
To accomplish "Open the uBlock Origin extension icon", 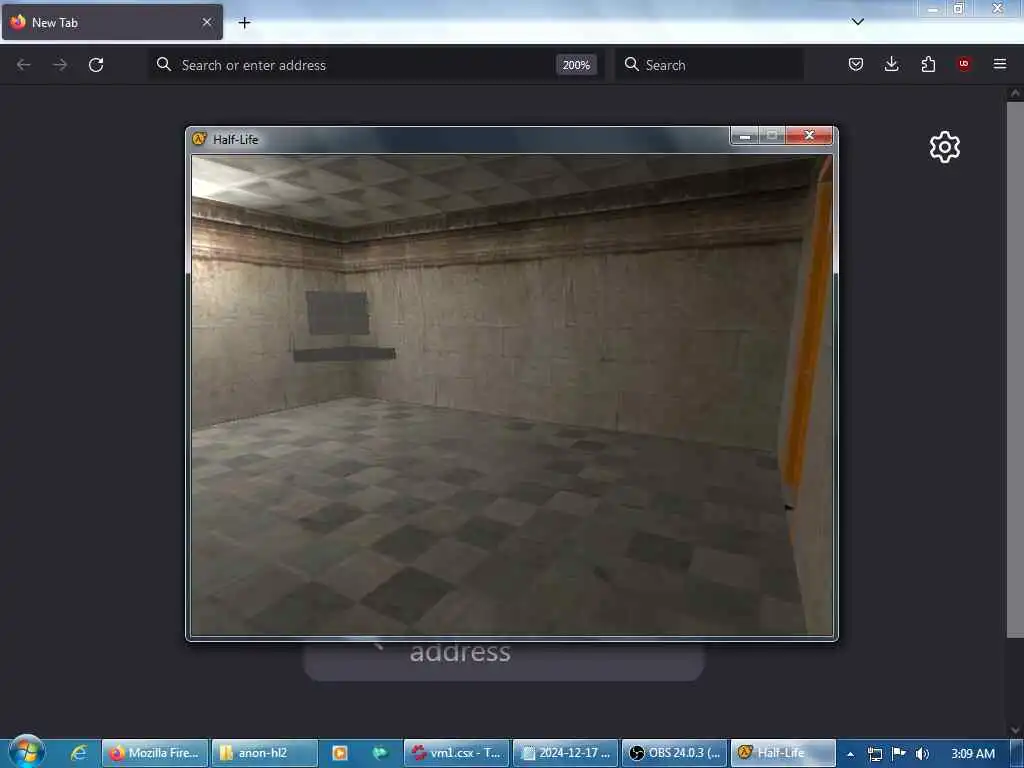I will click(x=964, y=64).
